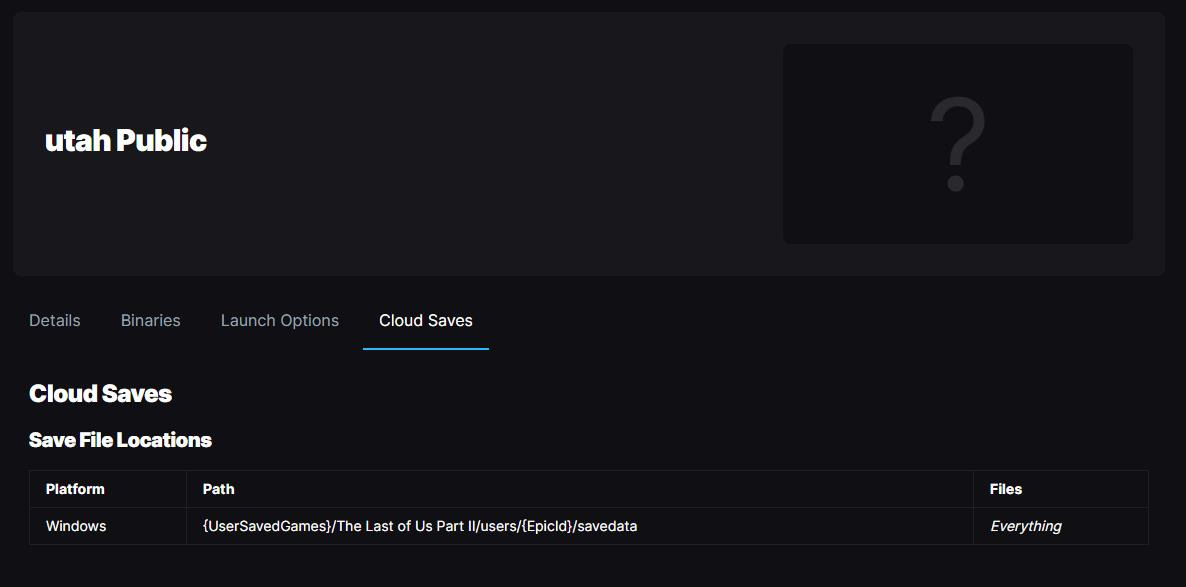Go to the Launch Options tab

[280, 320]
